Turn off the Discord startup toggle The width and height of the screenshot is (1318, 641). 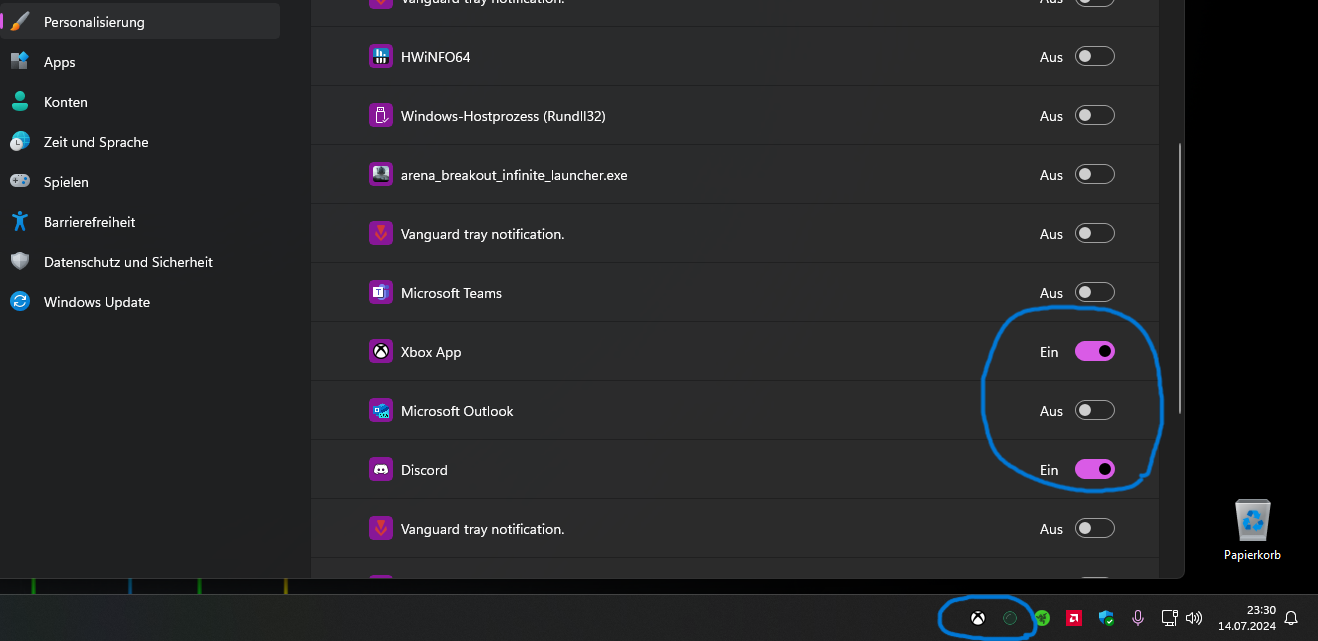click(x=1095, y=469)
